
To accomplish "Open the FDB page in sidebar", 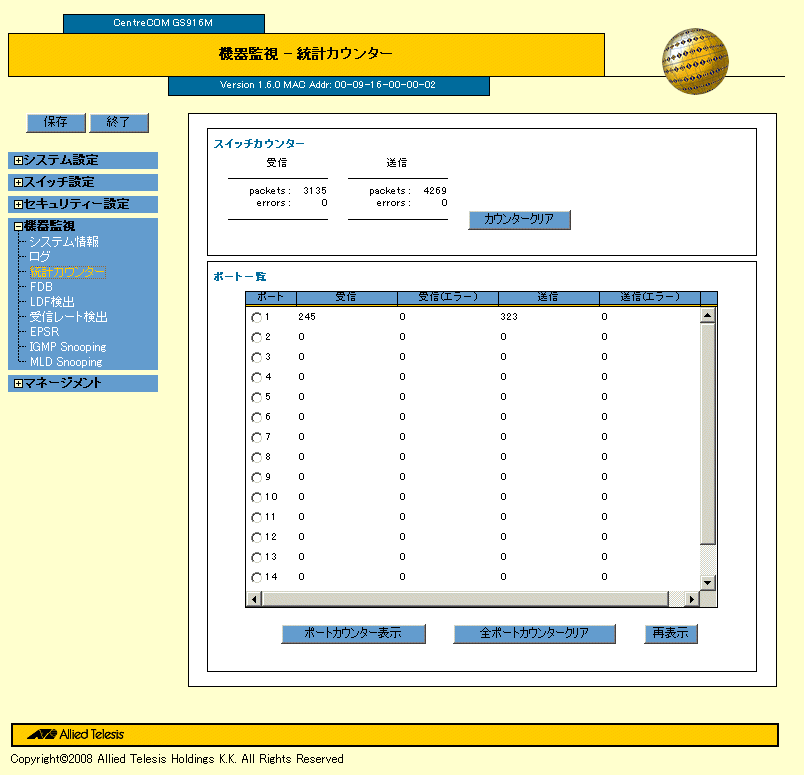I will (x=41, y=286).
